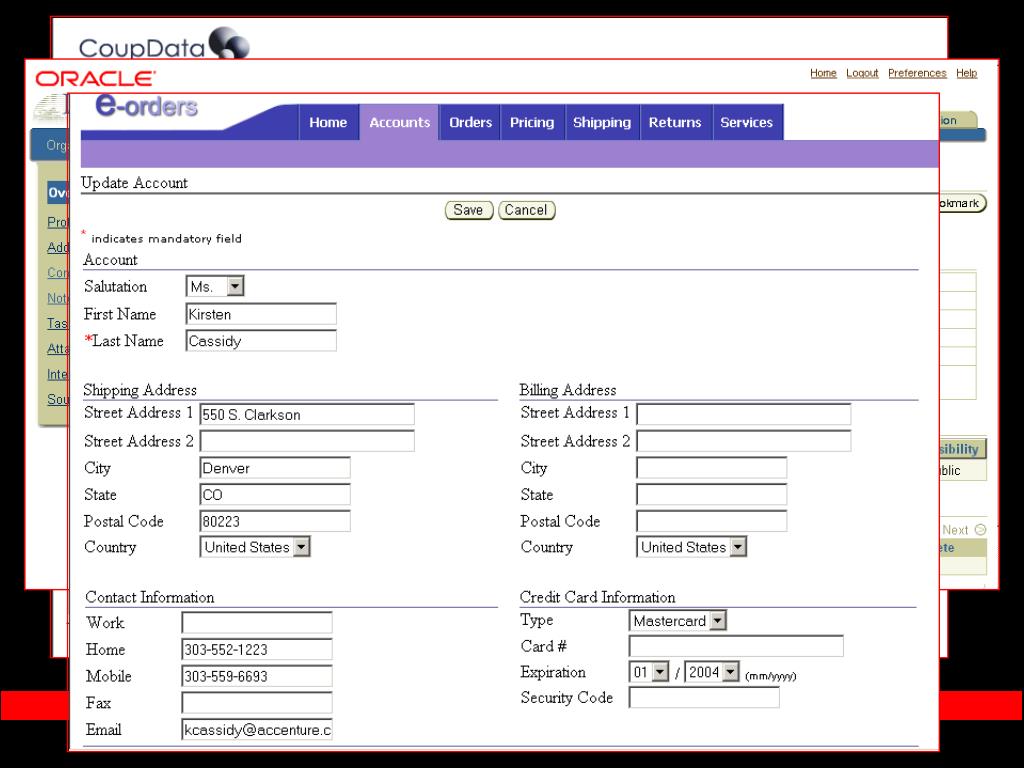The width and height of the screenshot is (1024, 768).
Task: Open the Help link in the Oracle window
Action: click(967, 73)
